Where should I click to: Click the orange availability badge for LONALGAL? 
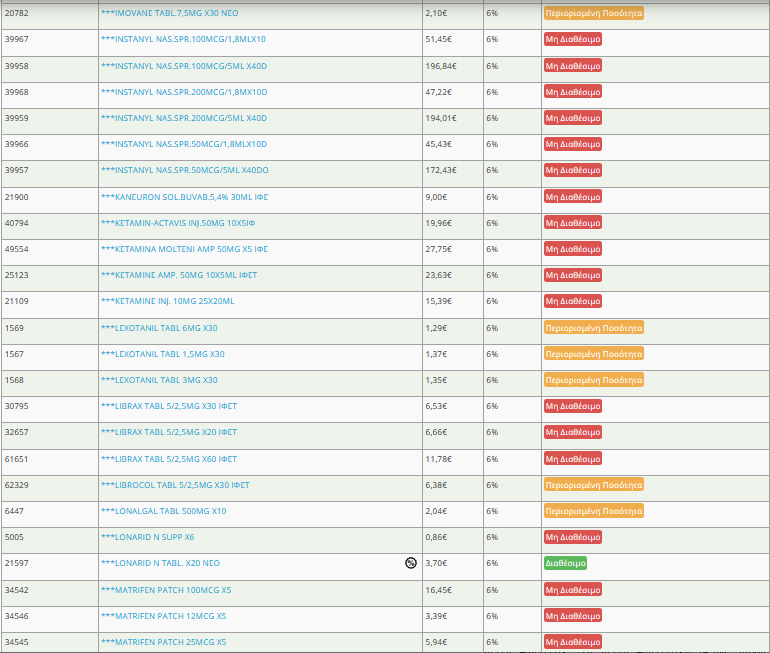pos(593,511)
